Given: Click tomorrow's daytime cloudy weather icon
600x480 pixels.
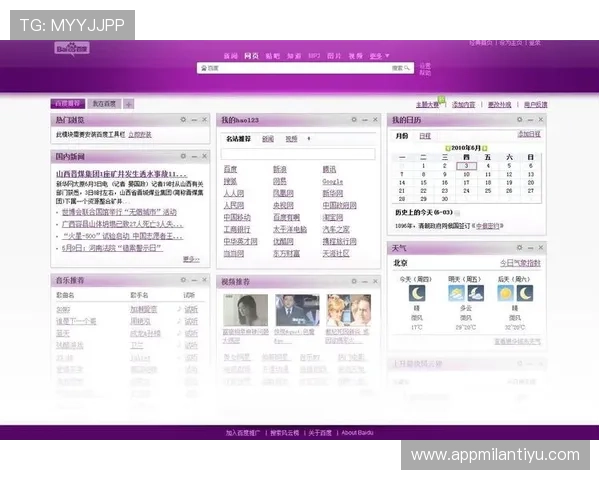Looking at the screenshot, I should click(456, 293).
